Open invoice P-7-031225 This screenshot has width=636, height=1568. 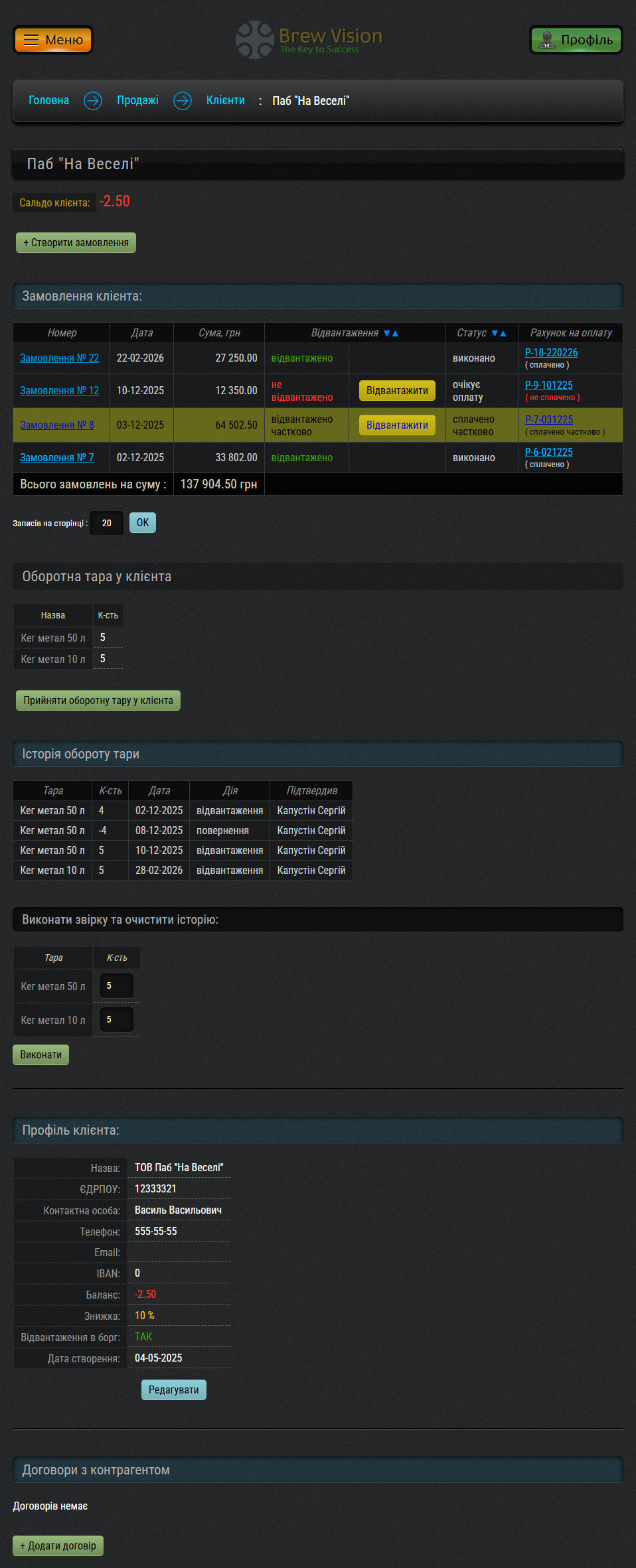coord(548,419)
